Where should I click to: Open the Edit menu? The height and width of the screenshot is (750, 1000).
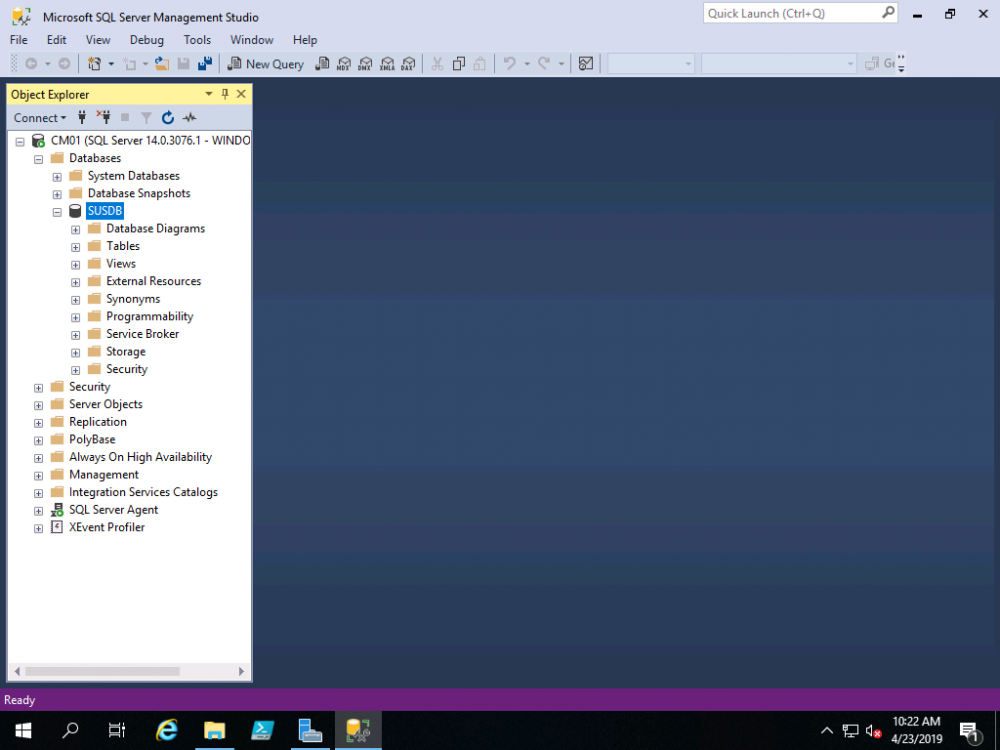click(56, 40)
